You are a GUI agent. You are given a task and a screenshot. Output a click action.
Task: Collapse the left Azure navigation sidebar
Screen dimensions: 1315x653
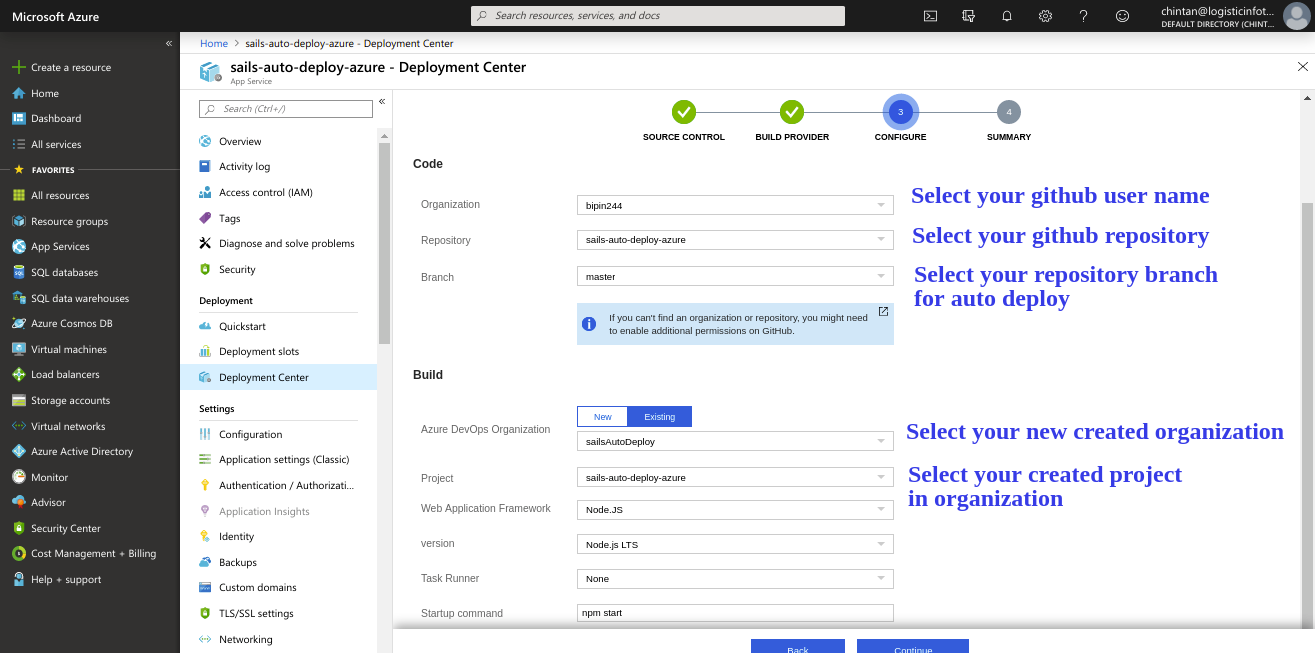pyautogui.click(x=169, y=43)
